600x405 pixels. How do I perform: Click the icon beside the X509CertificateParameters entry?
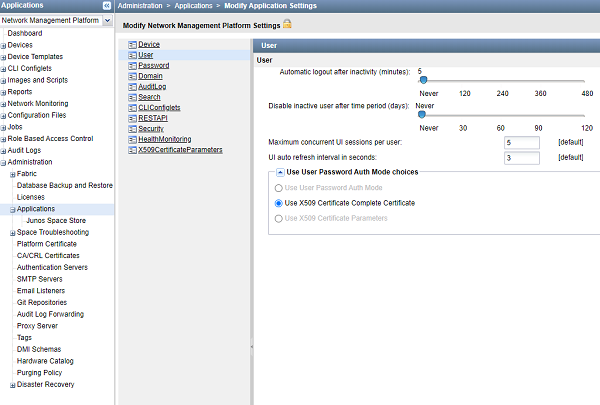coord(132,150)
